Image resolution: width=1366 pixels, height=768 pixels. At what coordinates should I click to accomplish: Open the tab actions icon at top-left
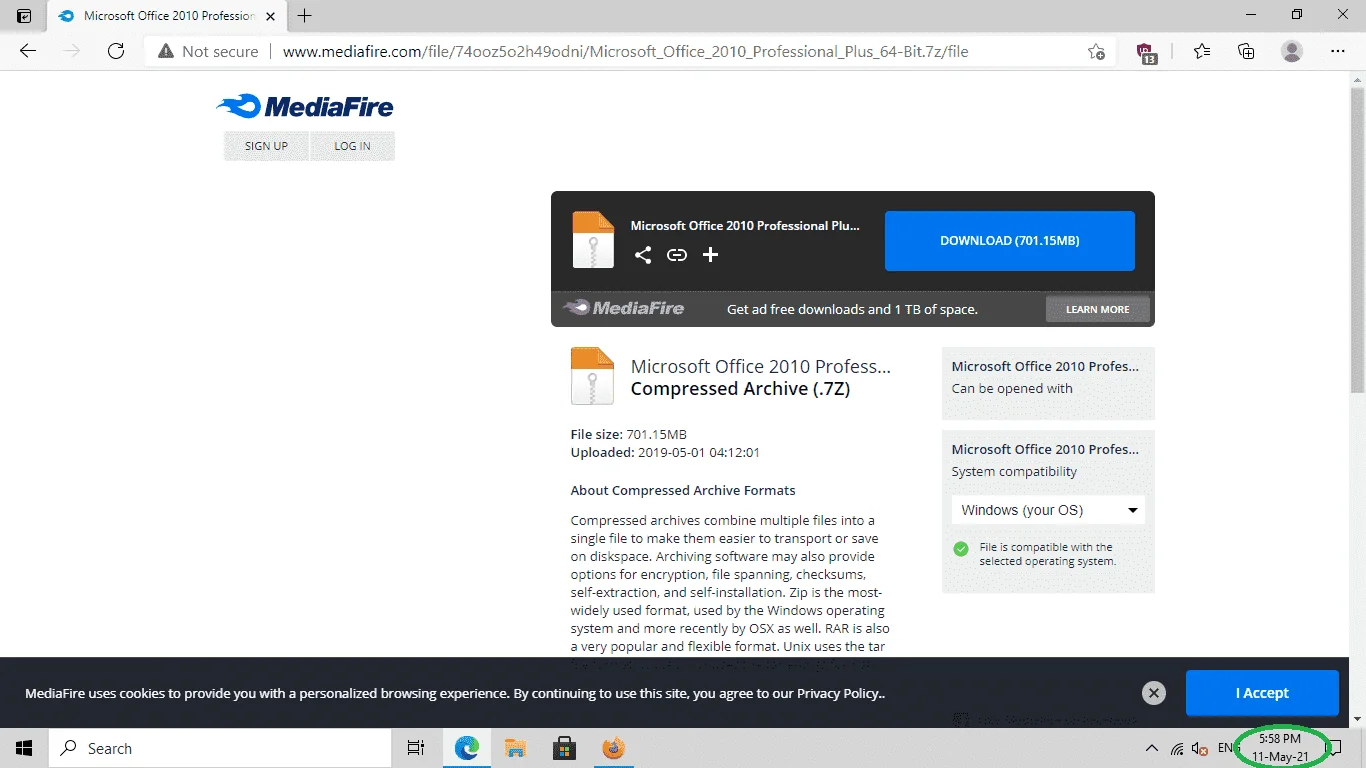pyautogui.click(x=24, y=16)
